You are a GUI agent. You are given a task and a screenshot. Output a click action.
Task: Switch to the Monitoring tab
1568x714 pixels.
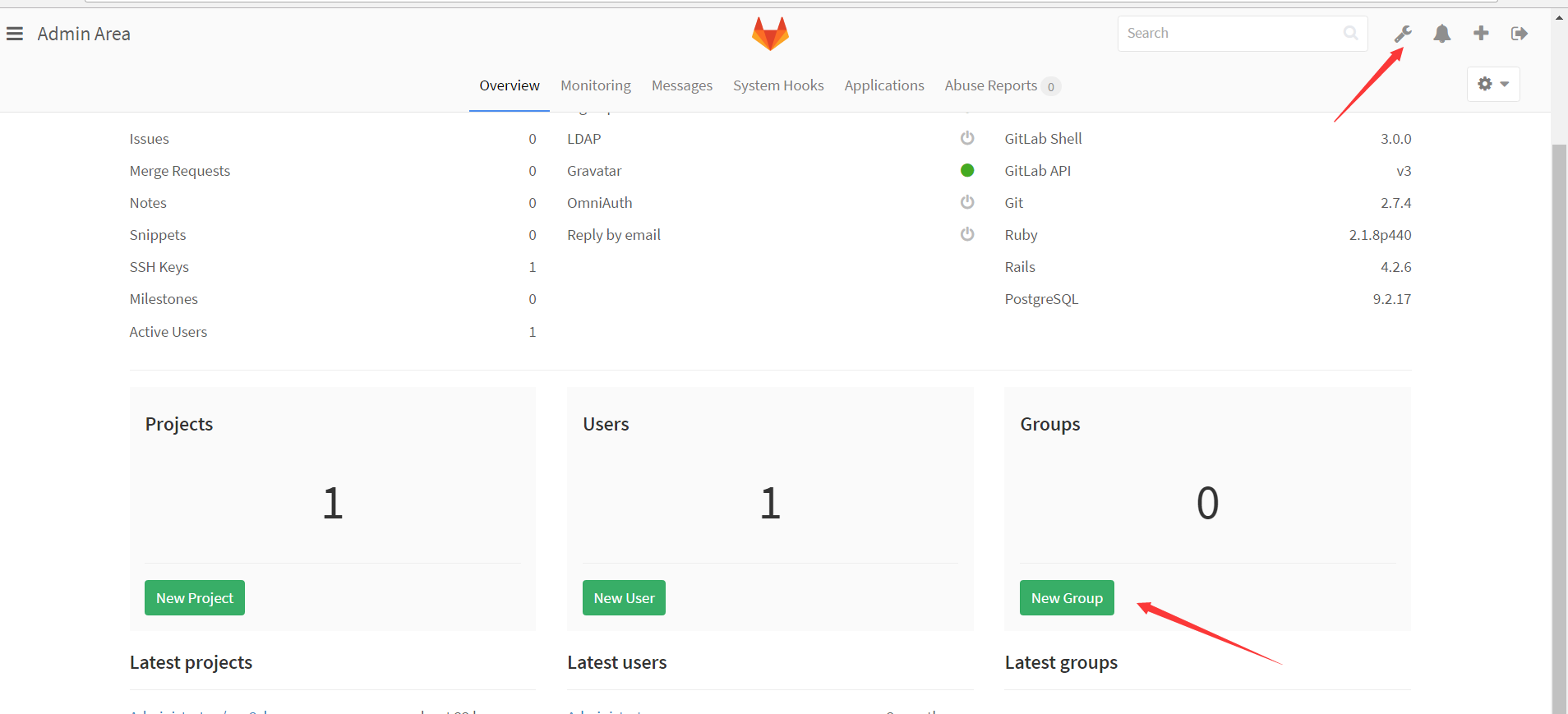point(596,85)
